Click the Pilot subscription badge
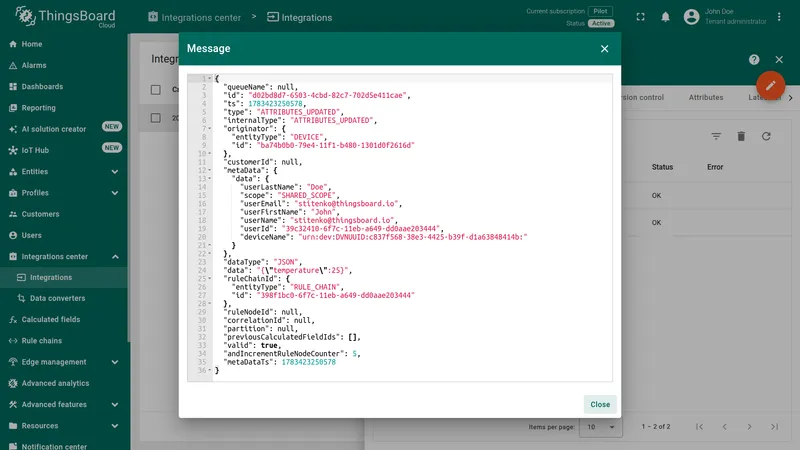Image resolution: width=800 pixels, height=450 pixels. pos(601,11)
